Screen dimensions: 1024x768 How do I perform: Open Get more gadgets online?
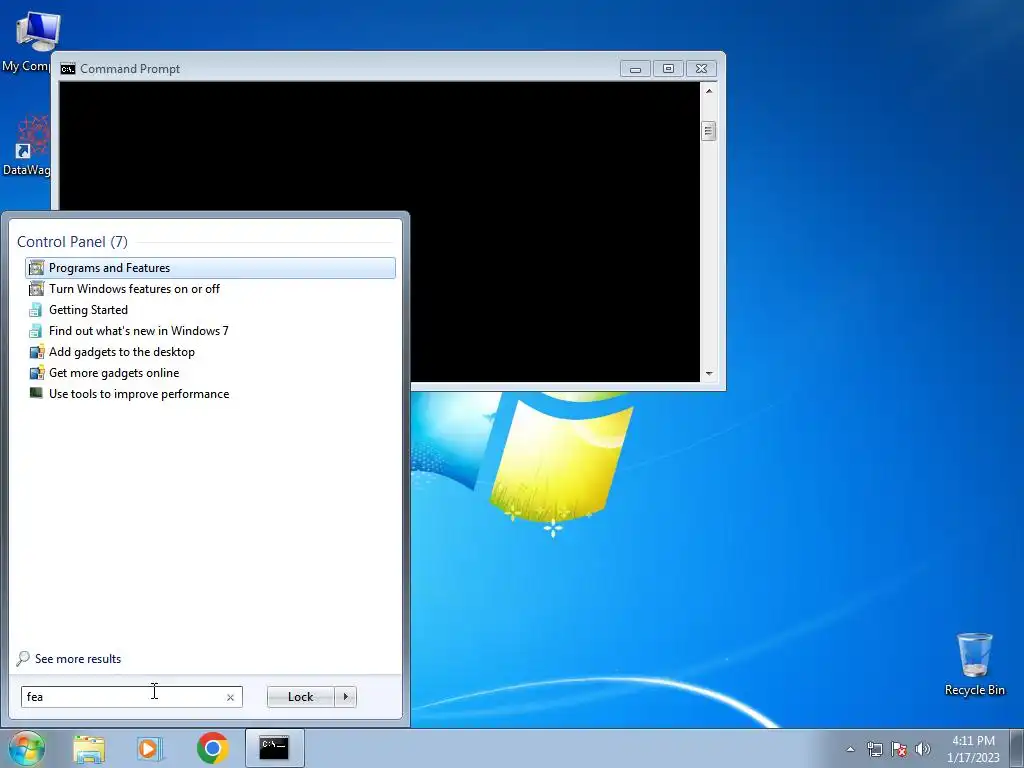pos(210,372)
